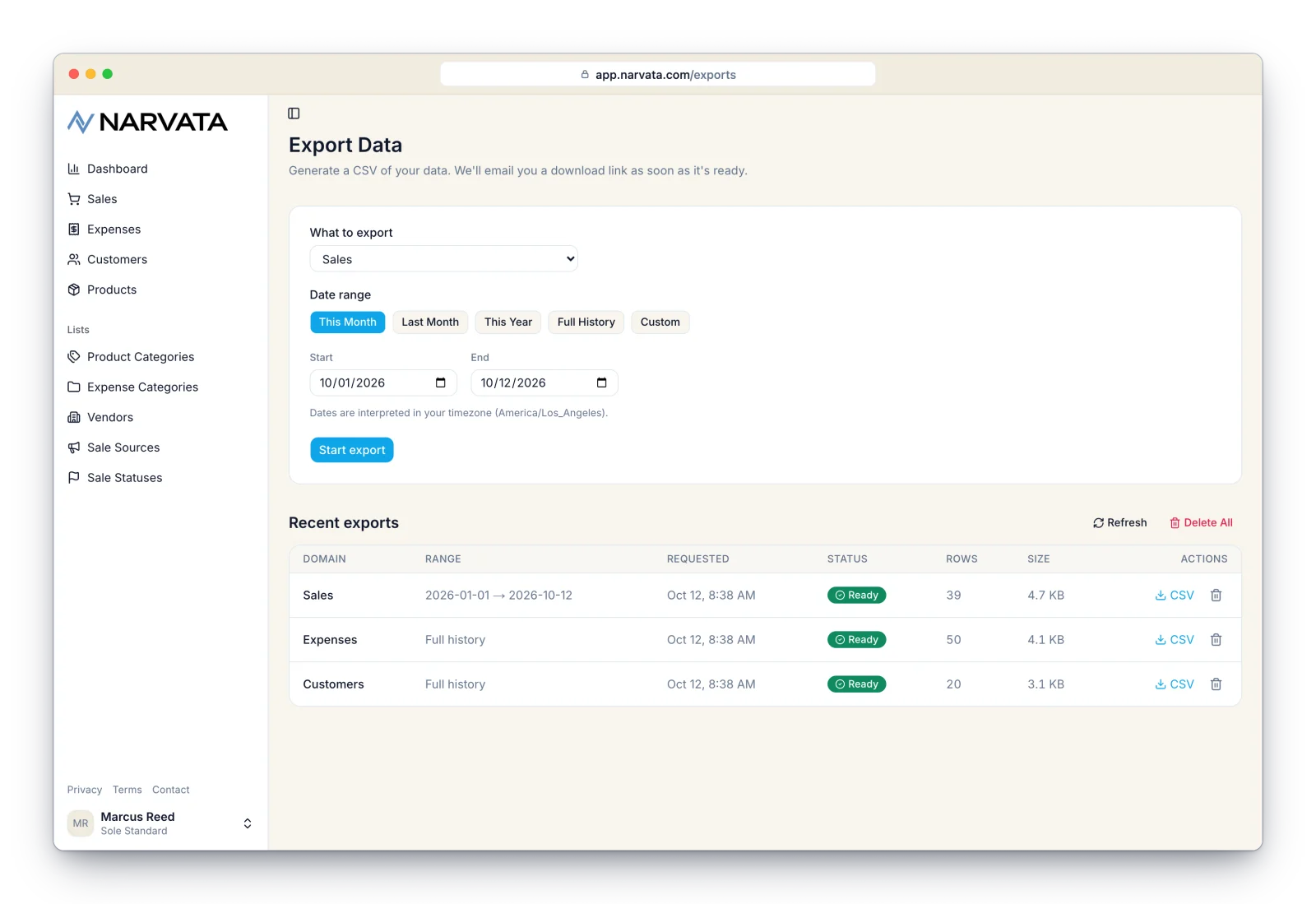Click the Sale Sources megaphone icon
1316x904 pixels.
point(74,447)
